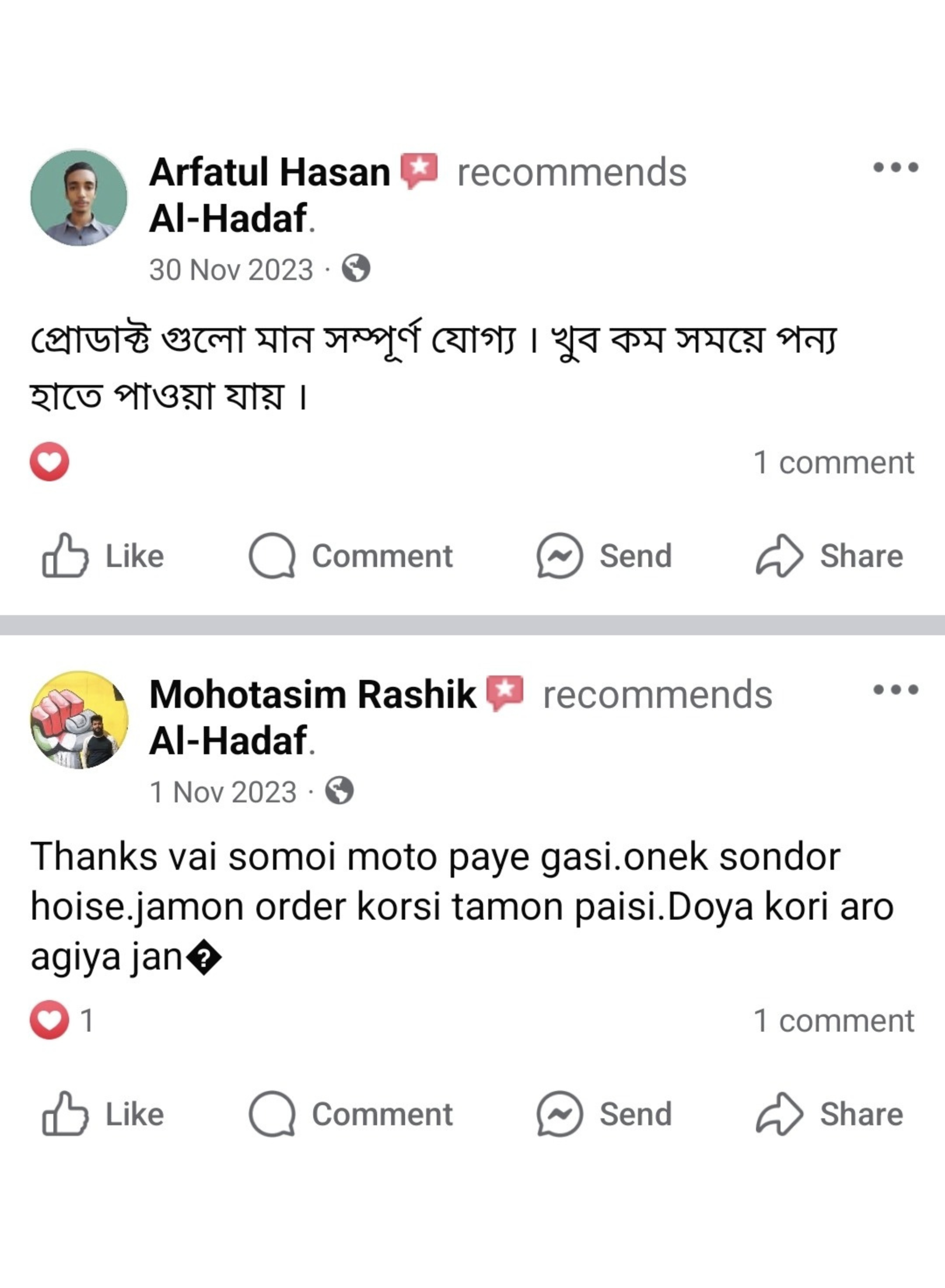View Mohotasim Rashik's profile picture

(x=79, y=720)
